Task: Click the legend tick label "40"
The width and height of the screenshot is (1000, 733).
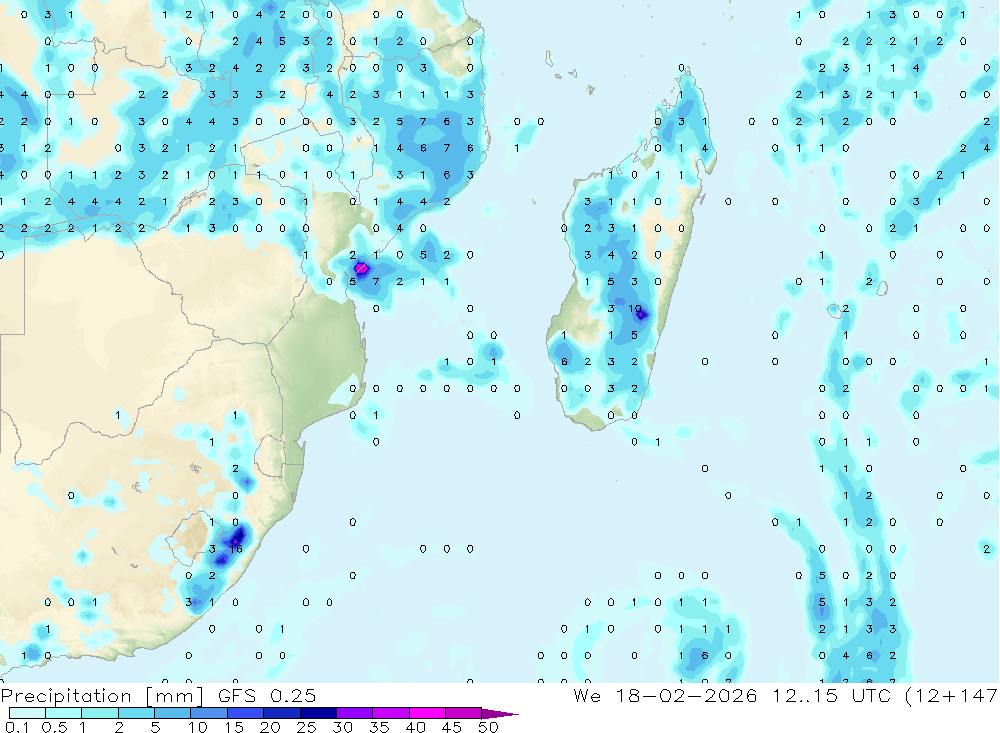Action: [415, 727]
